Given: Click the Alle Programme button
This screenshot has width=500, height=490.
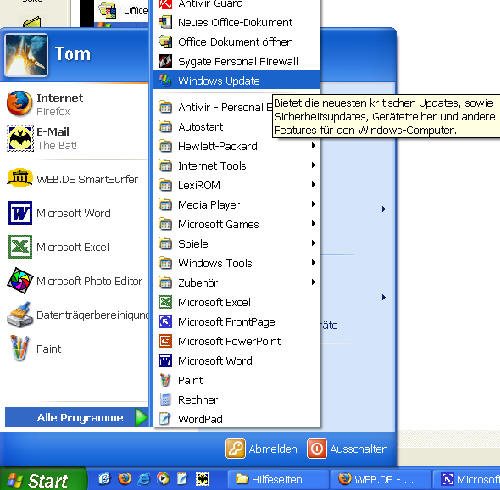Looking at the screenshot, I should [77, 417].
